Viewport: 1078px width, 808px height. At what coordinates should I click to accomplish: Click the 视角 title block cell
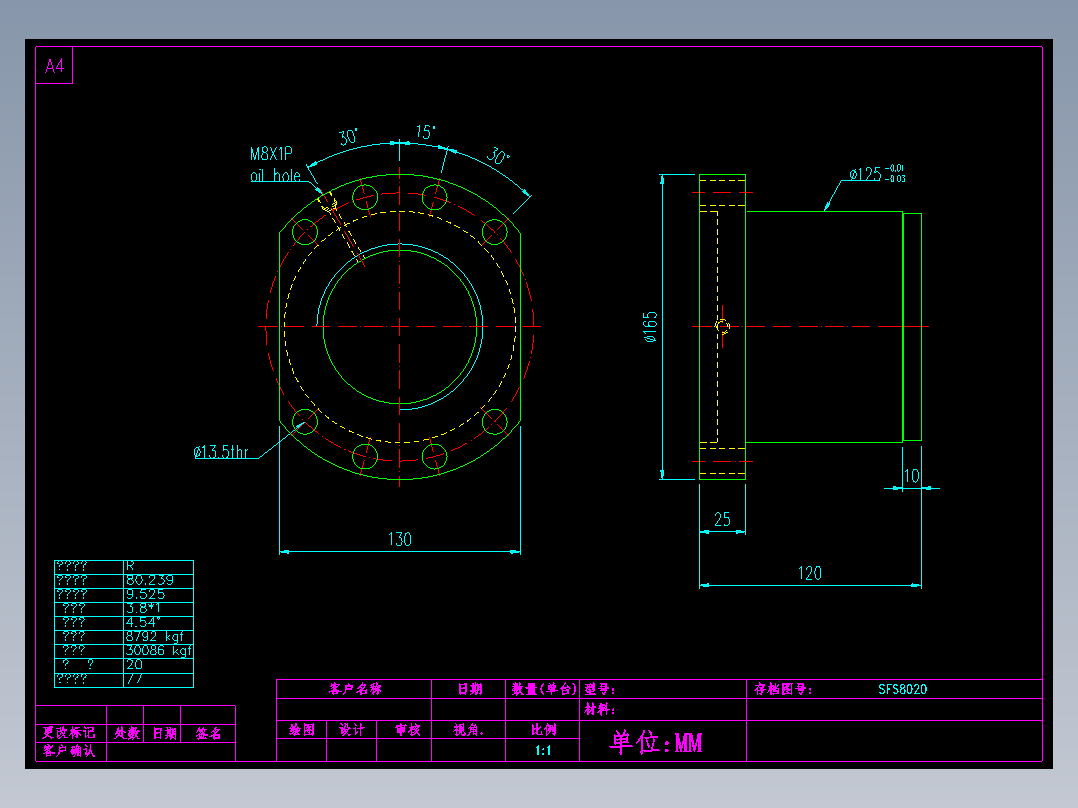[468, 730]
